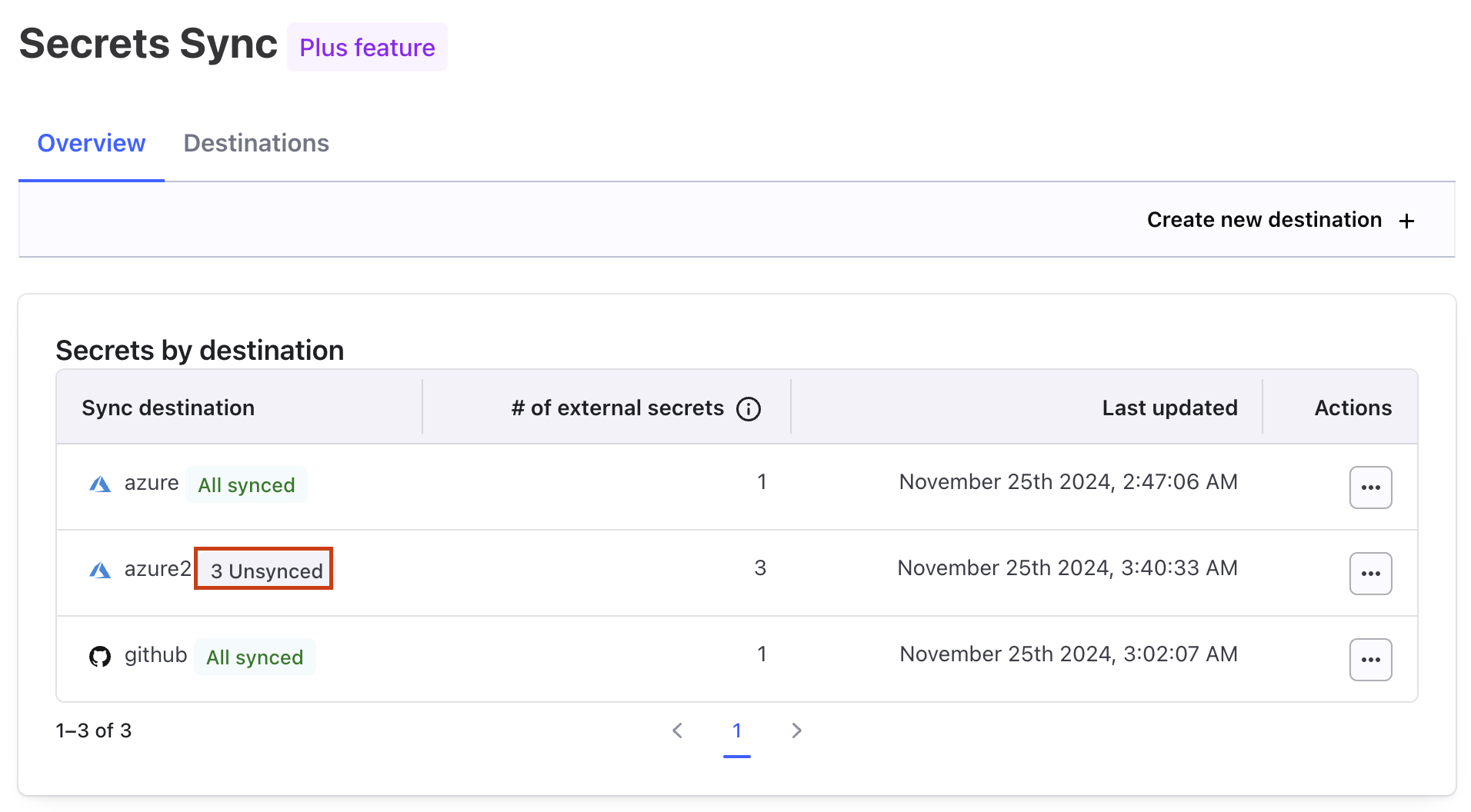Click the Azure logo in azure2 row

point(100,571)
